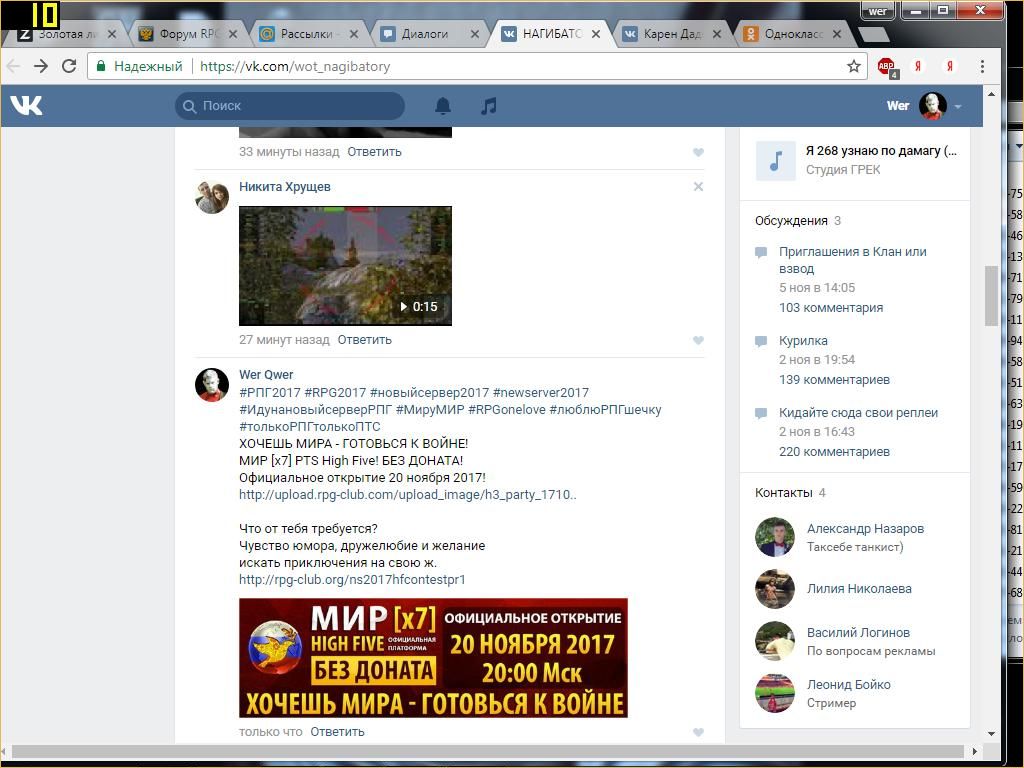Open Wer Qwer's name link
Screen dimensions: 1024x768
click(266, 375)
